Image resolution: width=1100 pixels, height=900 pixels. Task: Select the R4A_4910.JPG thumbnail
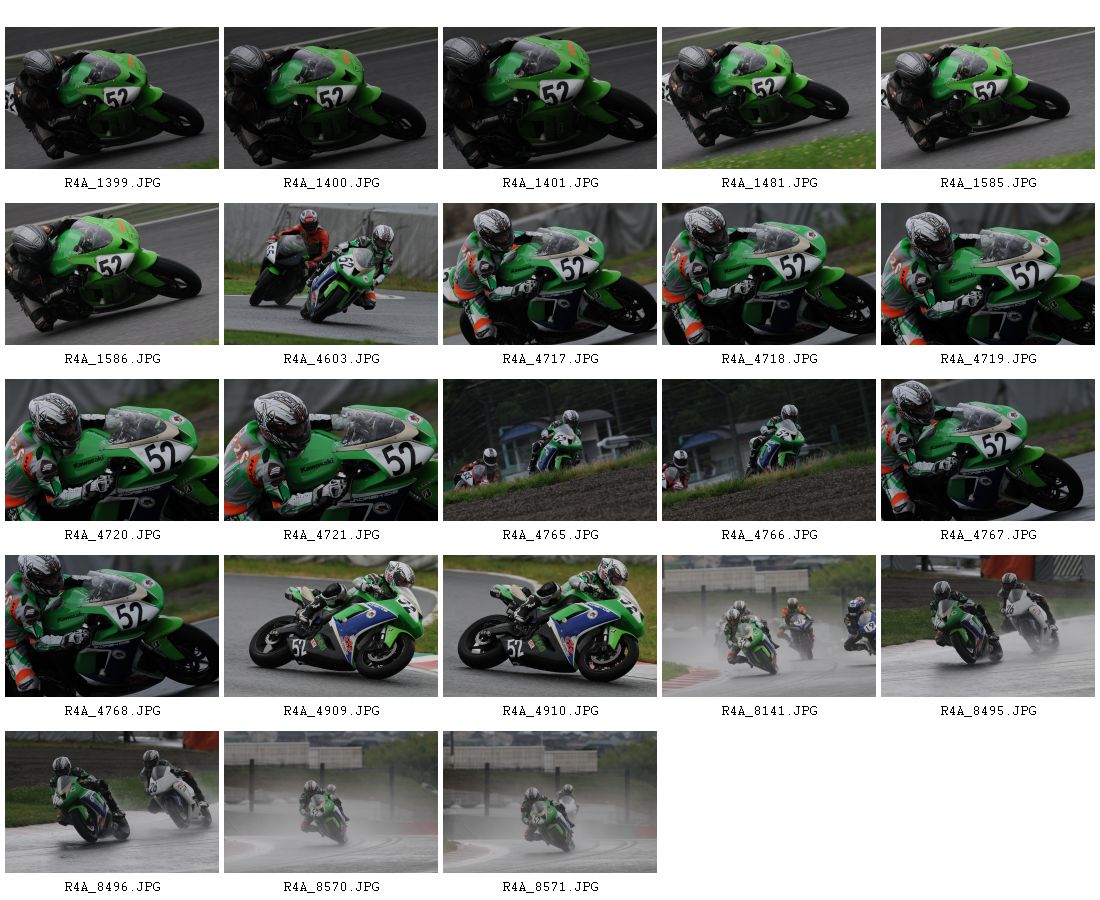click(x=549, y=626)
